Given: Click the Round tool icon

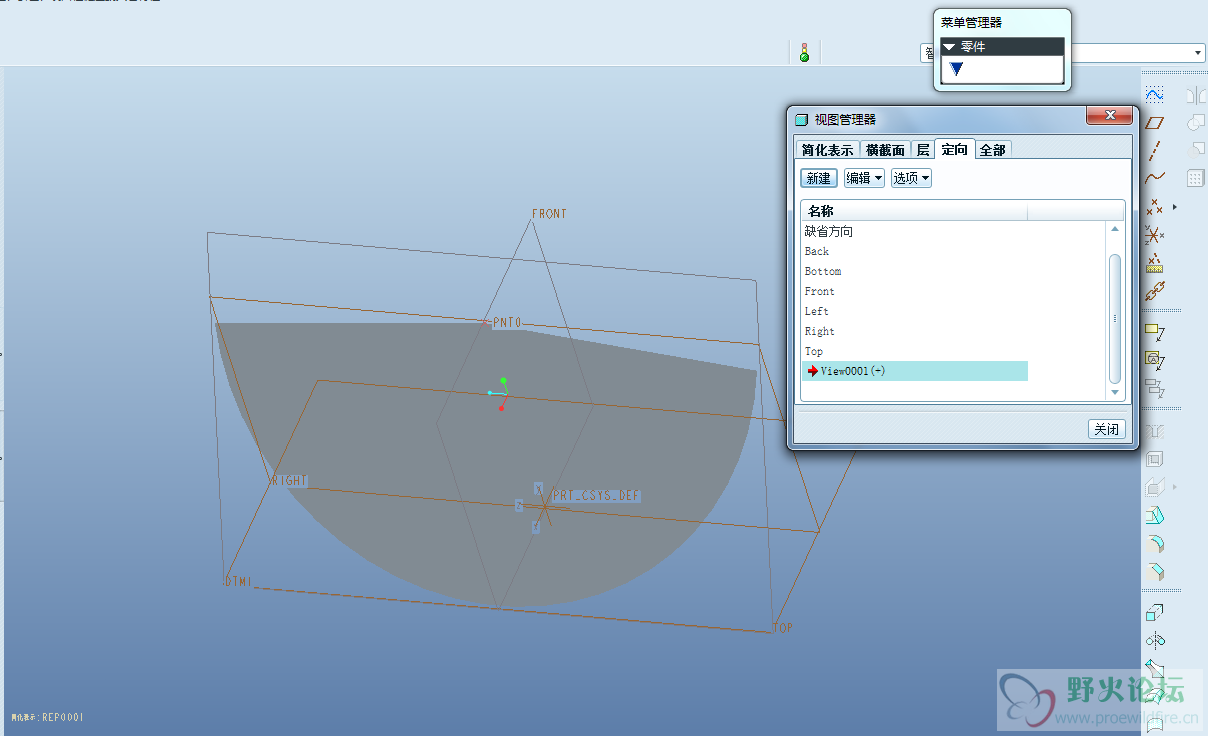Looking at the screenshot, I should click(1155, 544).
